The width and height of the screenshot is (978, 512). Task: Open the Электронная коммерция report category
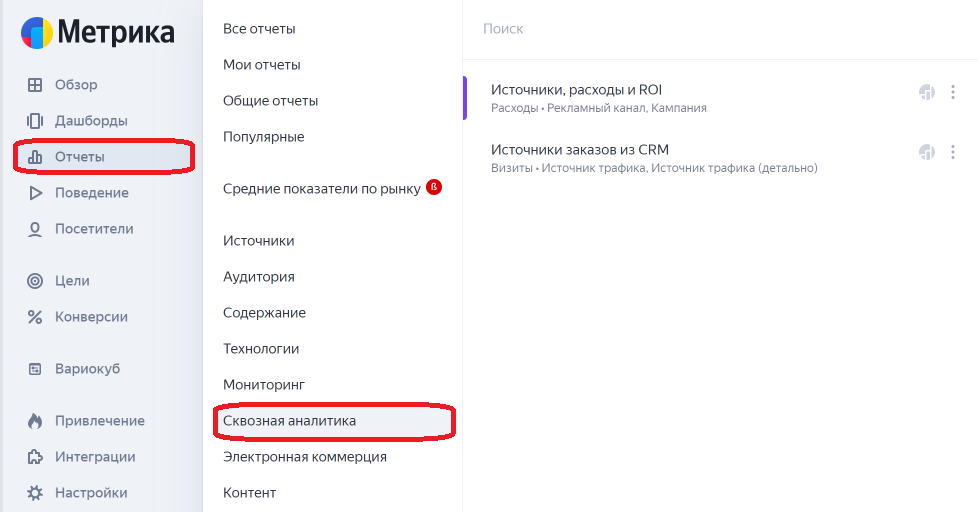click(x=304, y=457)
